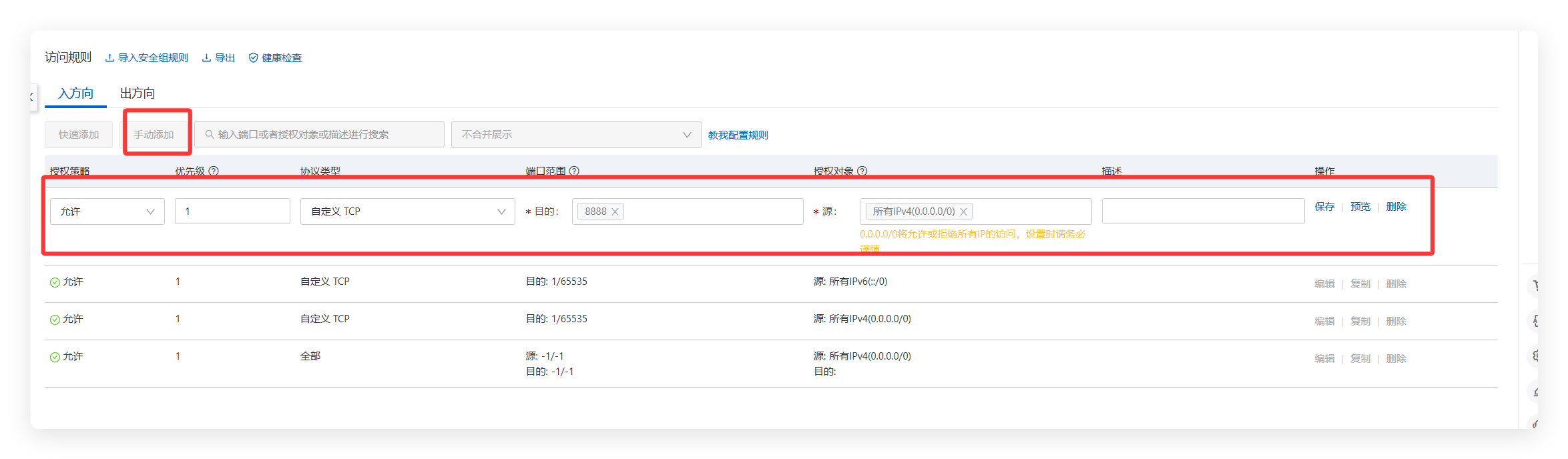Remove the 所有IPv4(0.0.0.0/0) source tag

tap(963, 211)
